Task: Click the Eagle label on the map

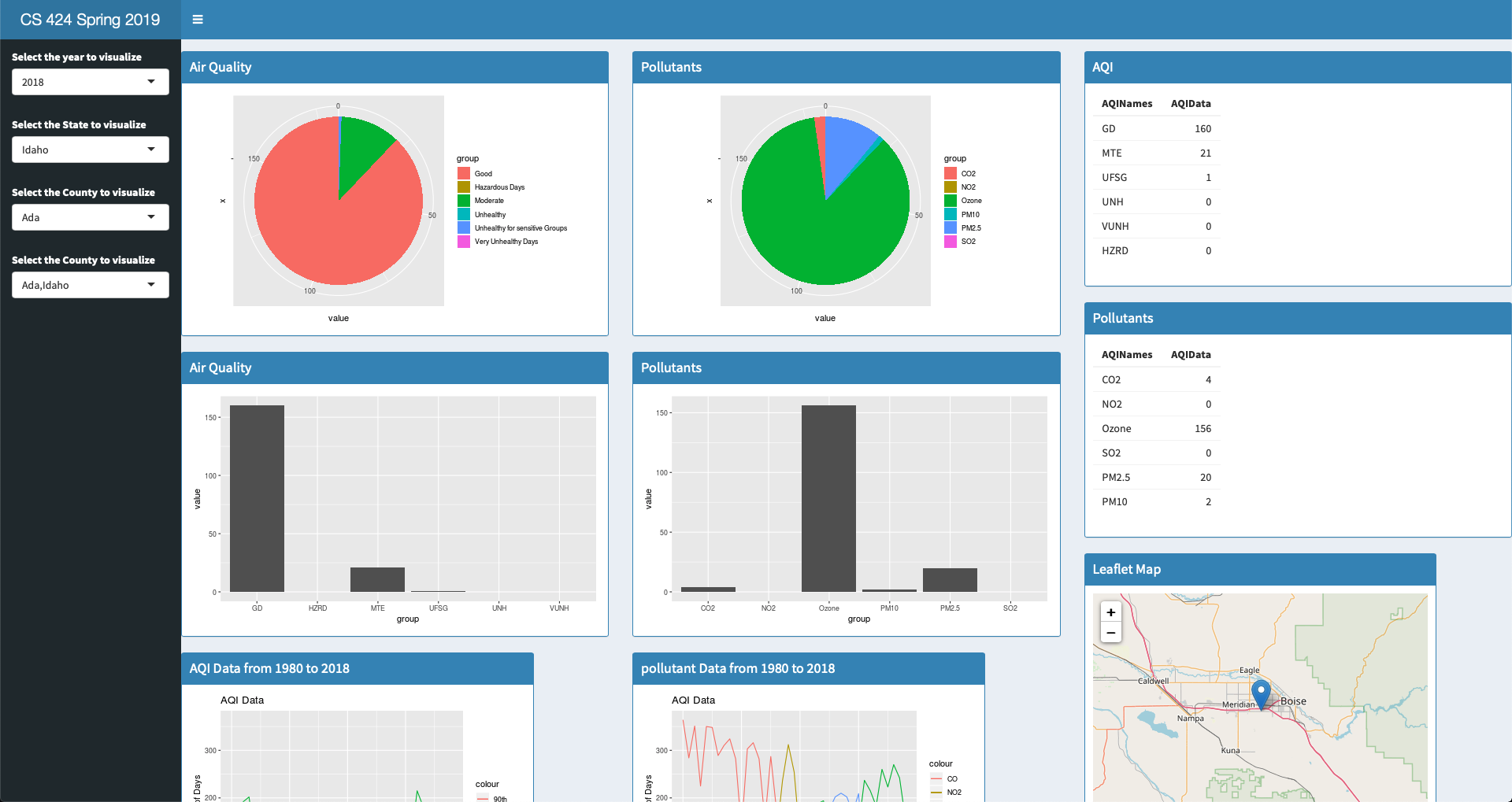Action: [1249, 671]
